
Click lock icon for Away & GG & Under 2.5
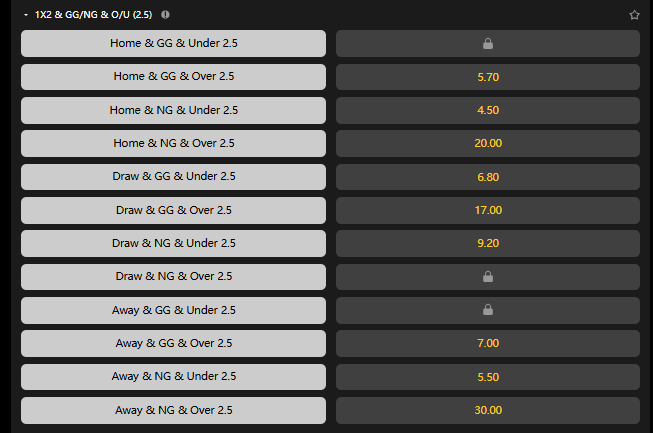tap(488, 310)
